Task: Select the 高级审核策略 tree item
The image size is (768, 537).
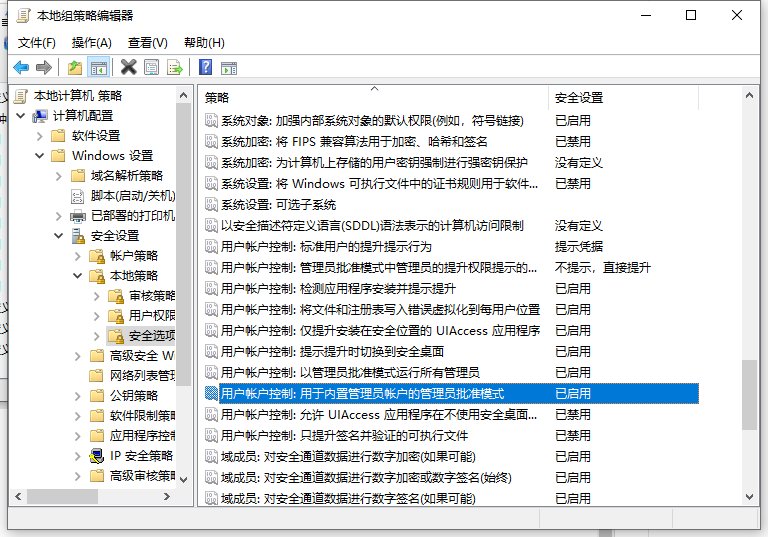Action: click(142, 476)
